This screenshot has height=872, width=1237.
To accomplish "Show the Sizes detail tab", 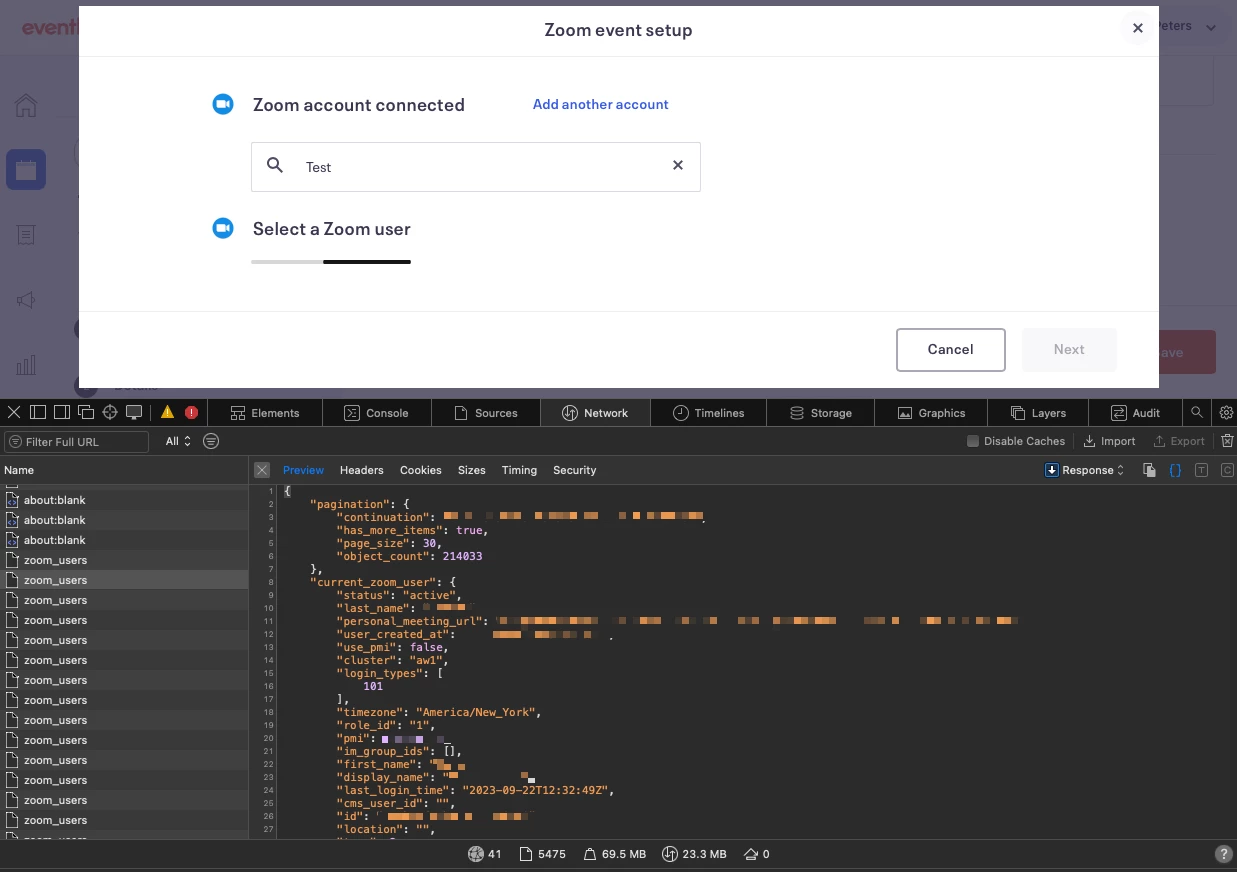I will [472, 470].
